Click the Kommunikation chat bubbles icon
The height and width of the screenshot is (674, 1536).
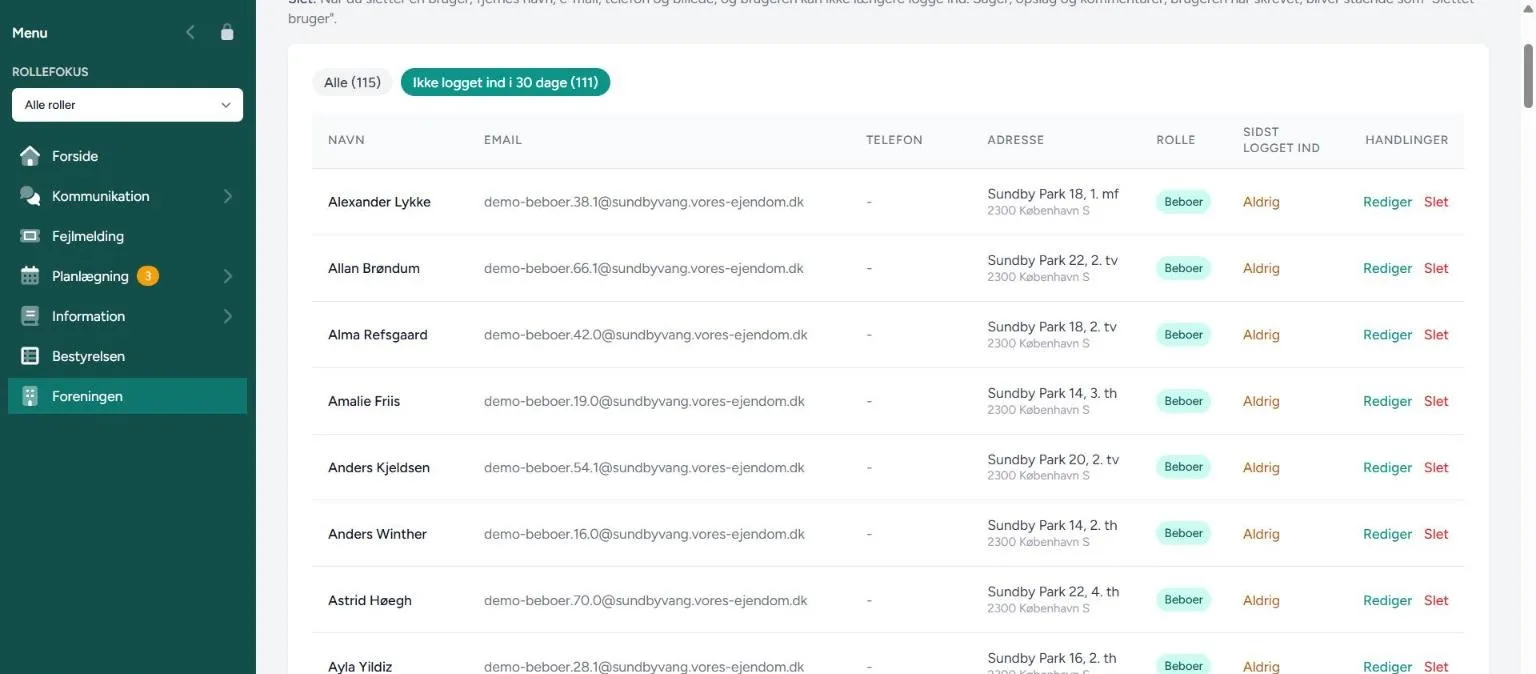point(30,196)
